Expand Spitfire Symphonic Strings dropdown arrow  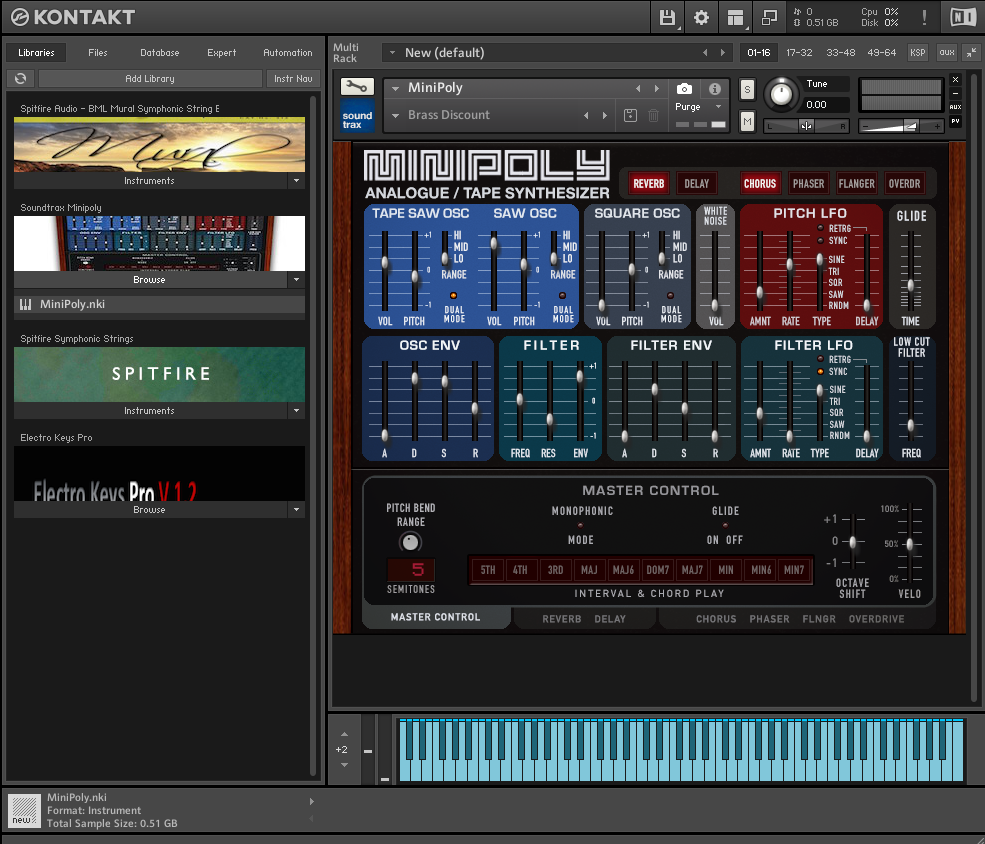pyautogui.click(x=297, y=411)
